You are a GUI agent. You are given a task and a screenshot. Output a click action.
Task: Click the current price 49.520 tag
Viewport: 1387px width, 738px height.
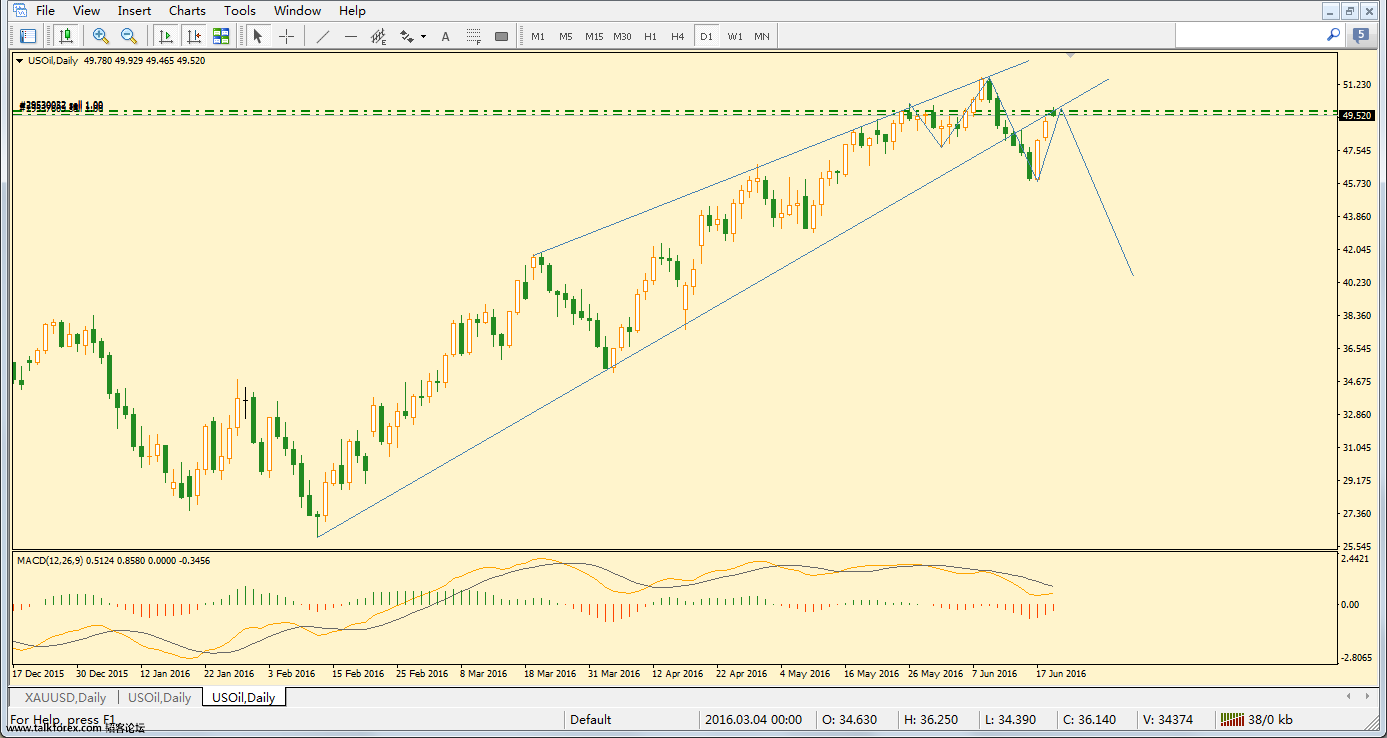(1356, 116)
